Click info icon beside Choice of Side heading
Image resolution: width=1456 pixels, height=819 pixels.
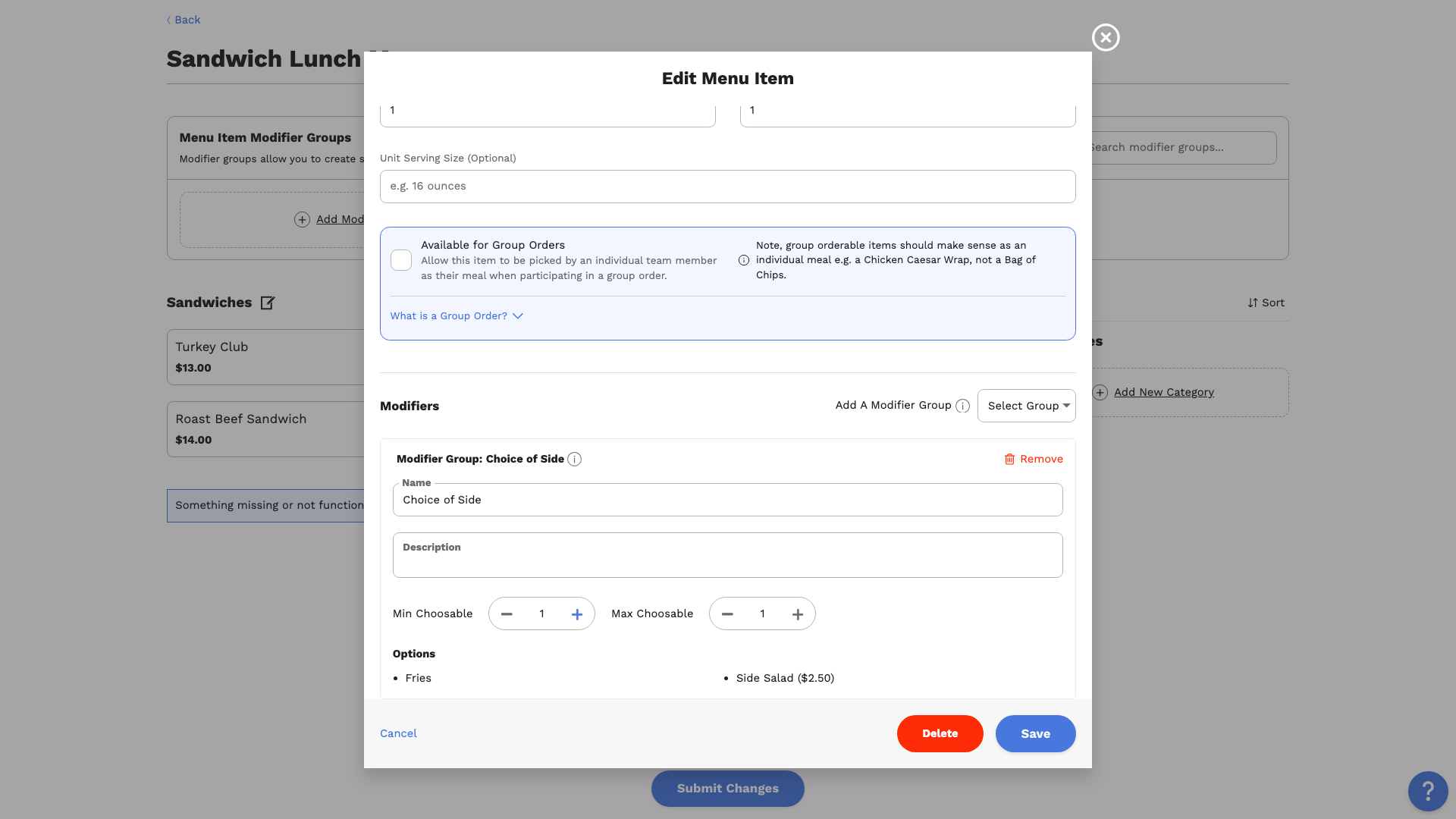(575, 460)
